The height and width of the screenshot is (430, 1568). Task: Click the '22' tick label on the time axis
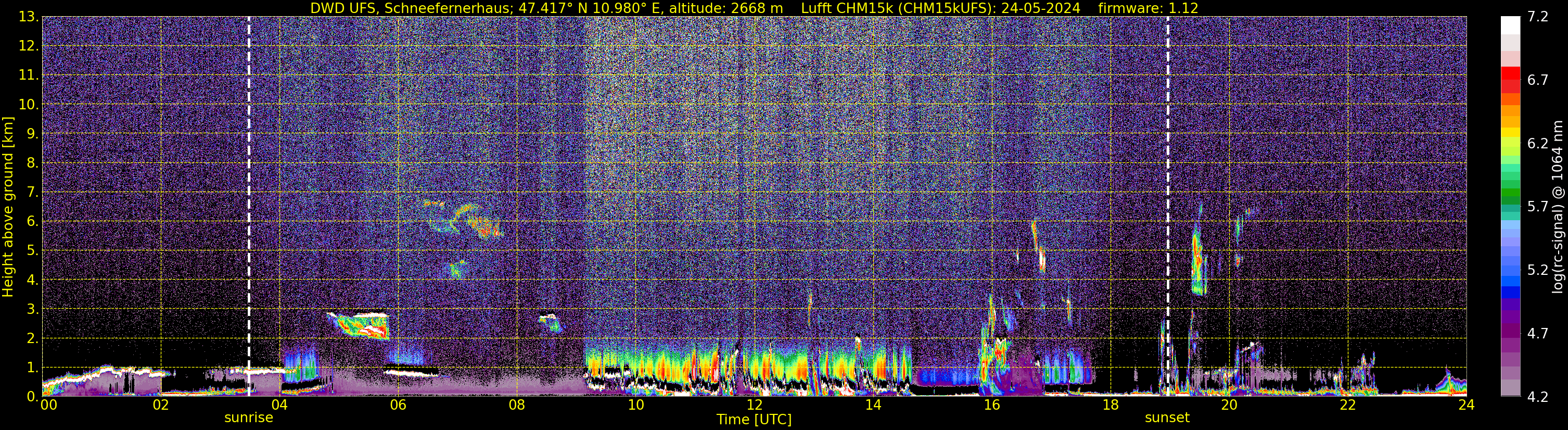pos(1347,405)
